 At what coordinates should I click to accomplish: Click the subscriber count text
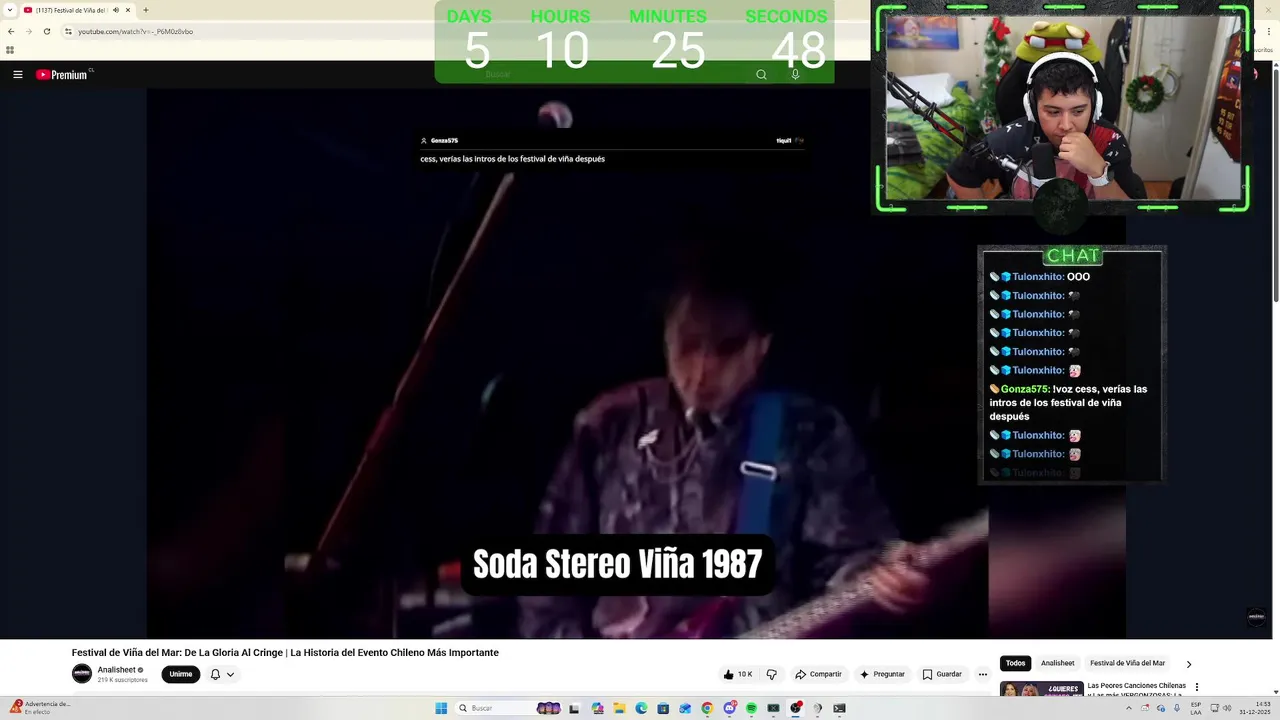click(122, 680)
